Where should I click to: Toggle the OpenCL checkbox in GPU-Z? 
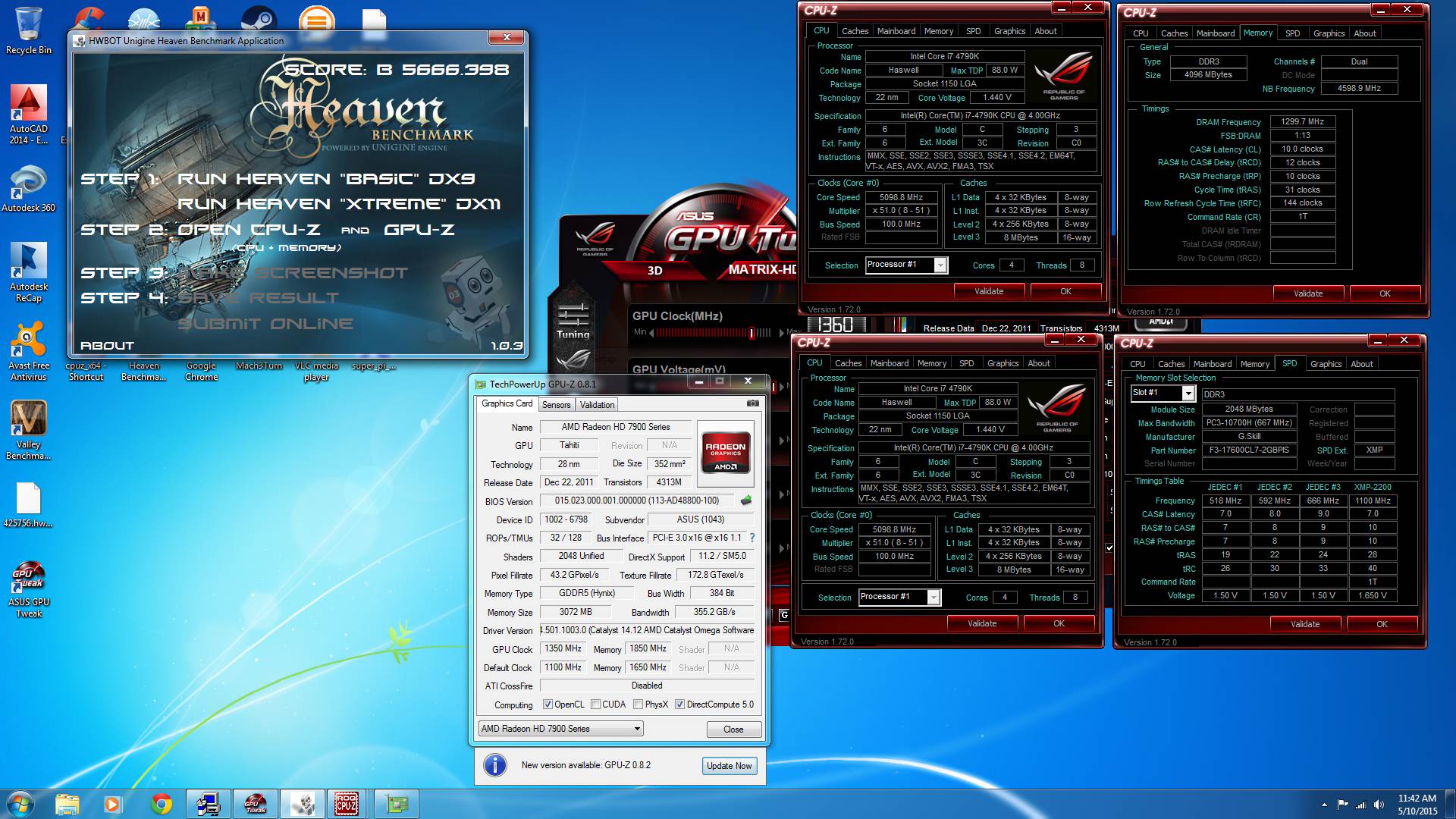[x=548, y=704]
